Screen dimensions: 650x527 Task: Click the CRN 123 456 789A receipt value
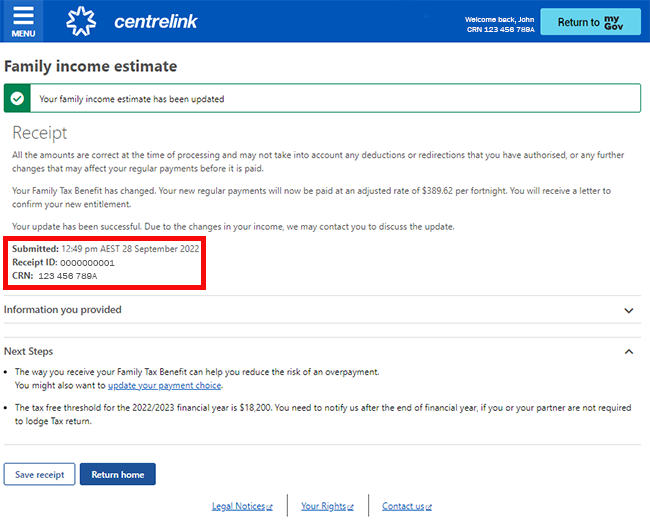68,276
